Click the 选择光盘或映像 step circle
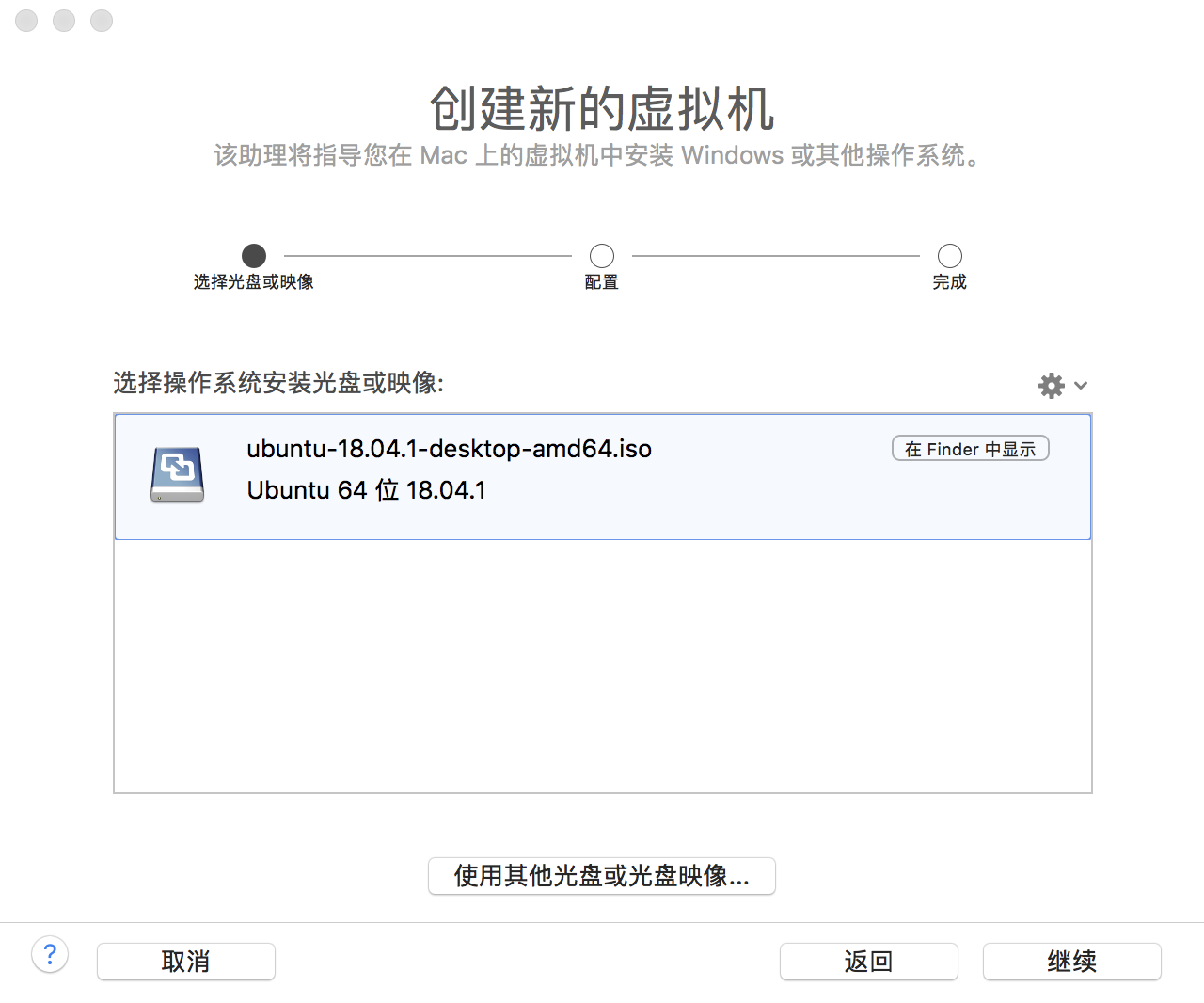The image size is (1204, 1003). [x=254, y=256]
